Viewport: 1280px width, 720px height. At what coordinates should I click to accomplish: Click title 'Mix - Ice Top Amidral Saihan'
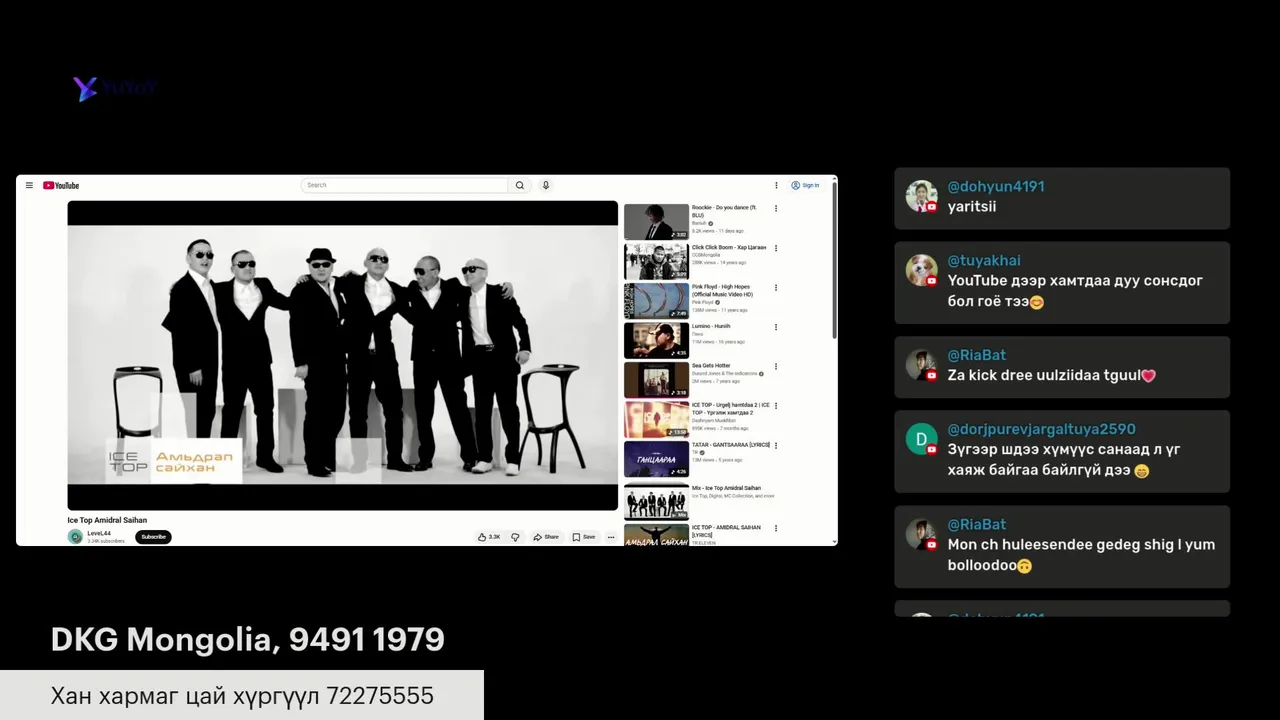pyautogui.click(x=726, y=488)
